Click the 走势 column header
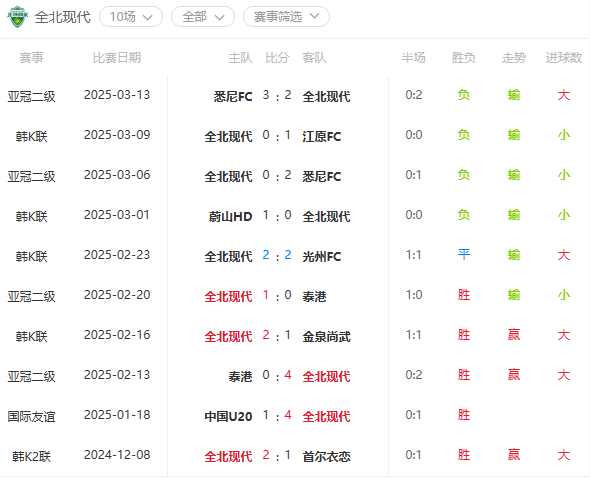590x478 pixels. (x=514, y=58)
